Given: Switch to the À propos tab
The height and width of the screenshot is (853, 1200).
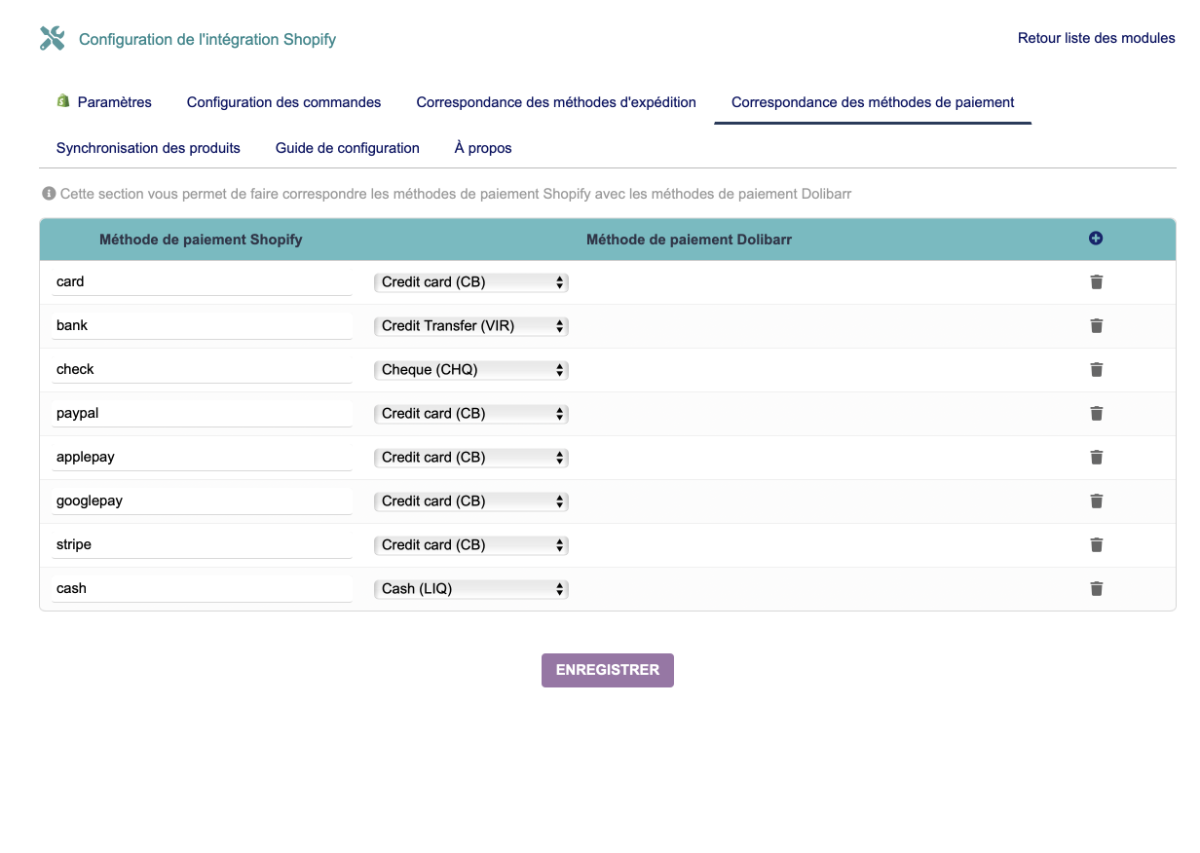Looking at the screenshot, I should click(x=483, y=147).
